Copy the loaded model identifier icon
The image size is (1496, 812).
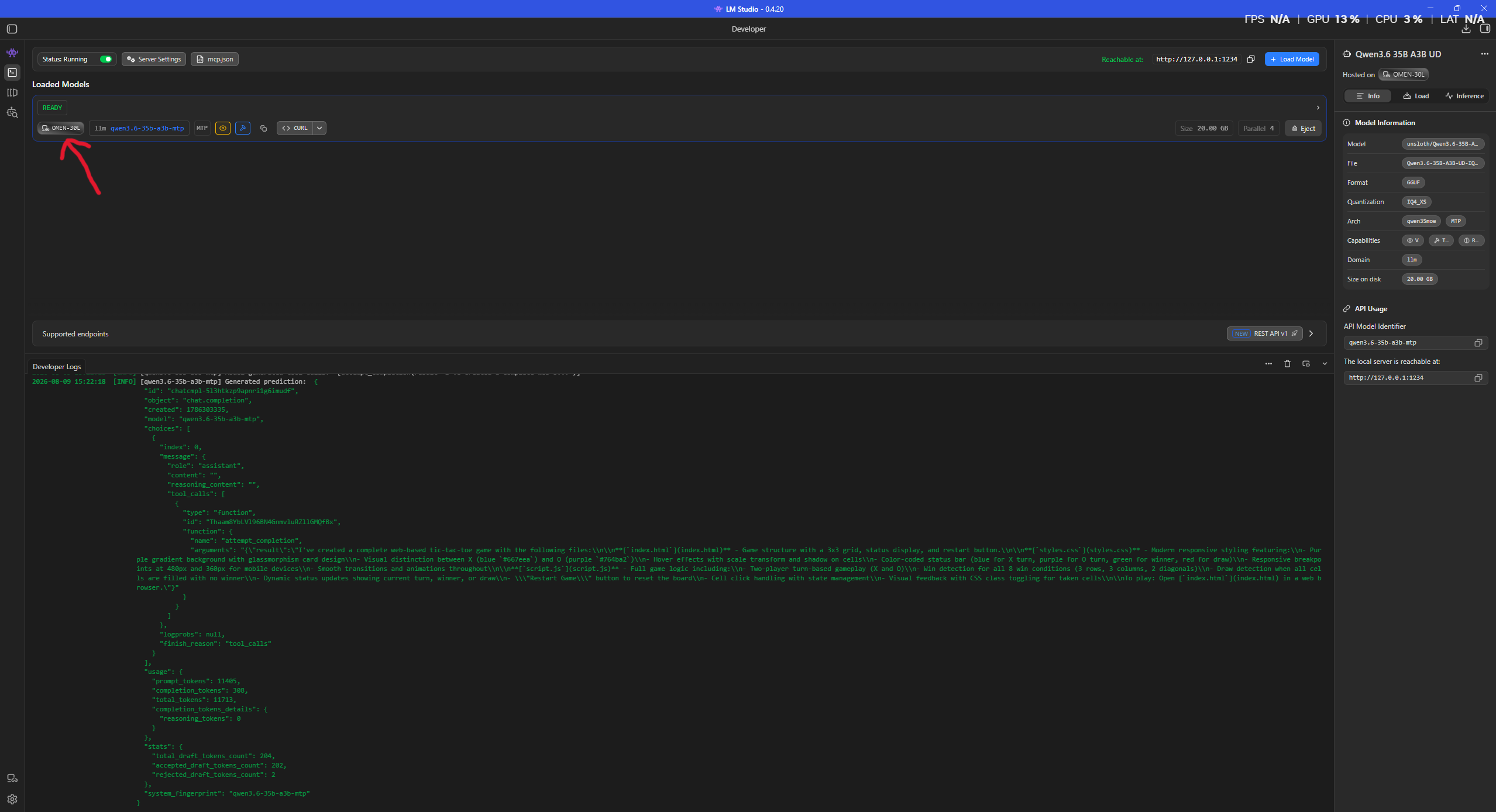pyautogui.click(x=263, y=128)
